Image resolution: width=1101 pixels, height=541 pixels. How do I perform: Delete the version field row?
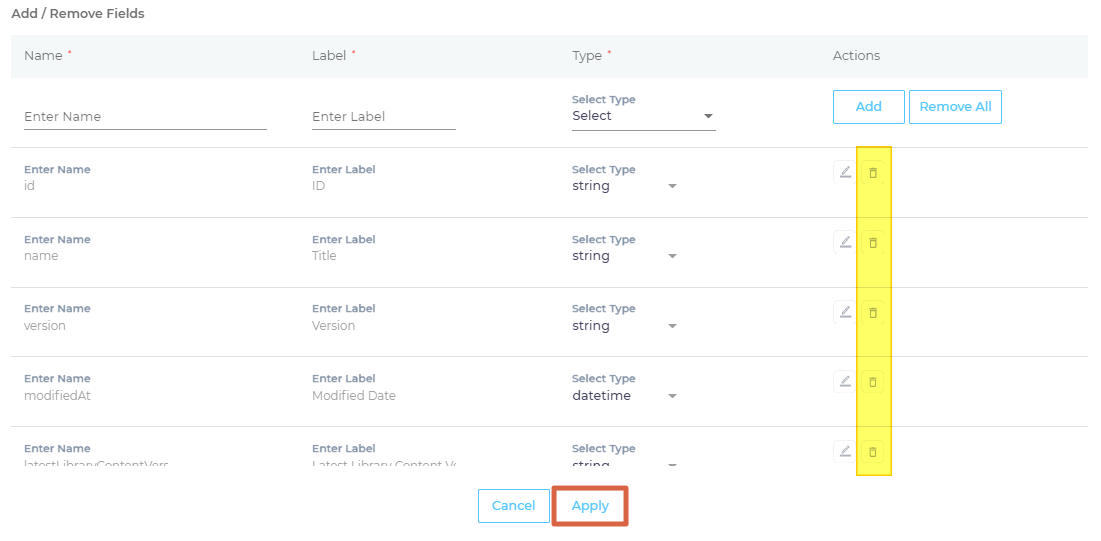[x=872, y=313]
